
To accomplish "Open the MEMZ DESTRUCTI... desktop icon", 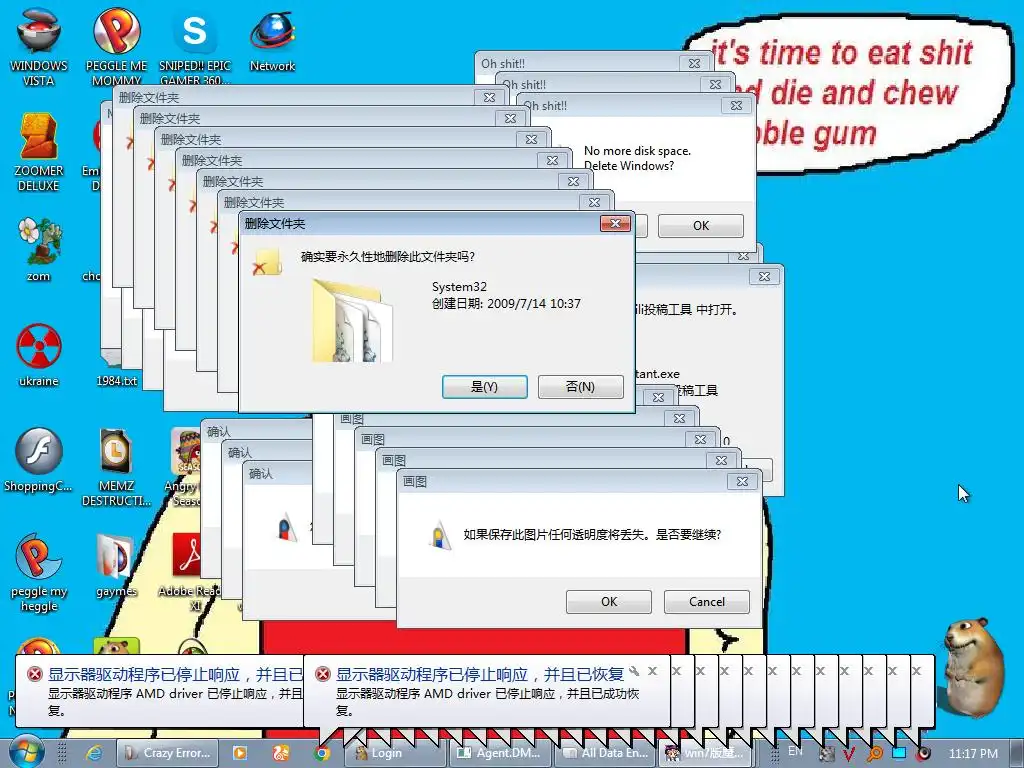I will point(116,468).
